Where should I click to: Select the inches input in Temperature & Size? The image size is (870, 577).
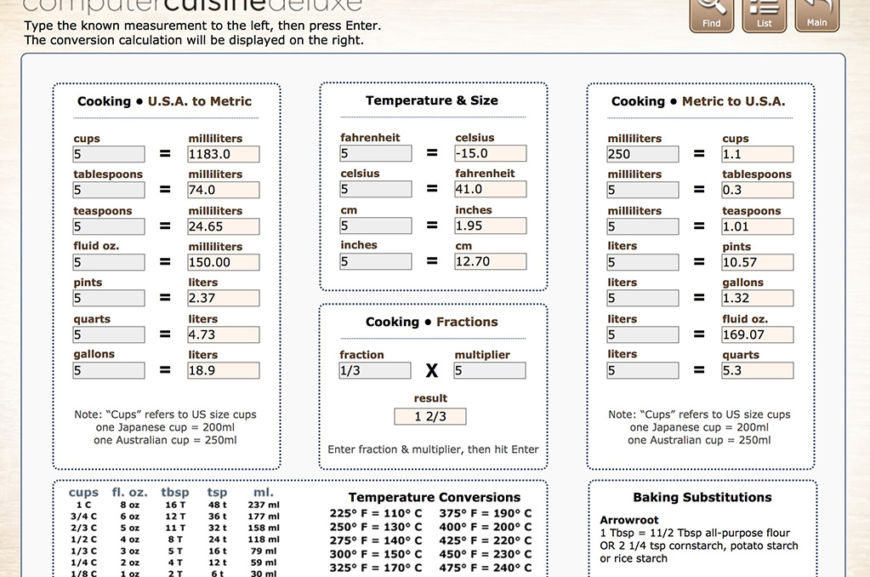pyautogui.click(x=376, y=261)
